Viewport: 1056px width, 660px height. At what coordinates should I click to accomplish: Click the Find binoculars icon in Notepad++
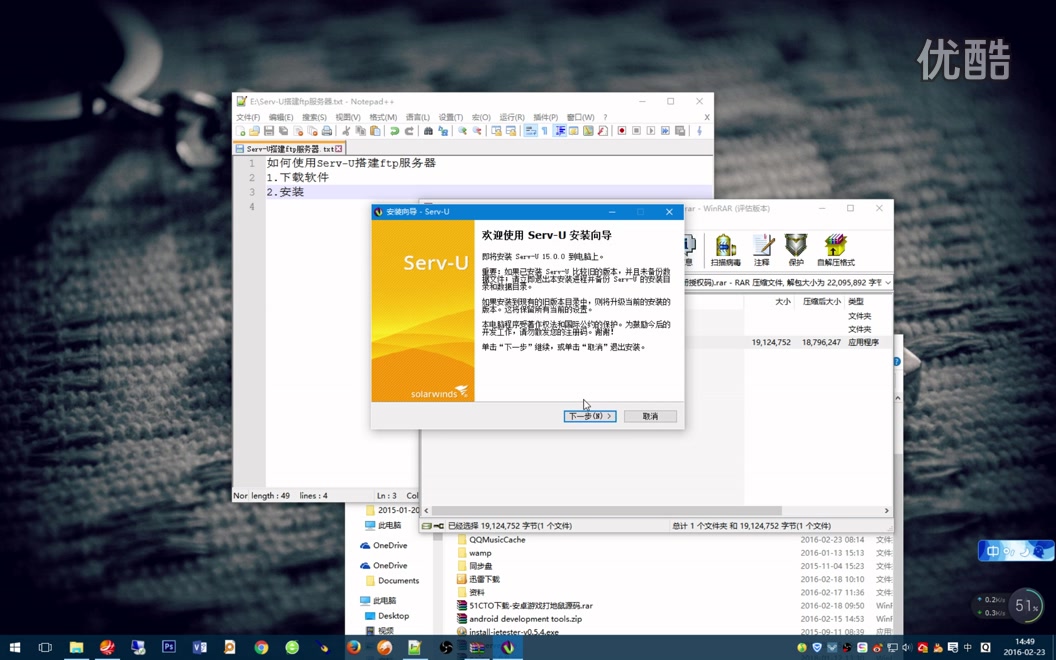pos(428,131)
